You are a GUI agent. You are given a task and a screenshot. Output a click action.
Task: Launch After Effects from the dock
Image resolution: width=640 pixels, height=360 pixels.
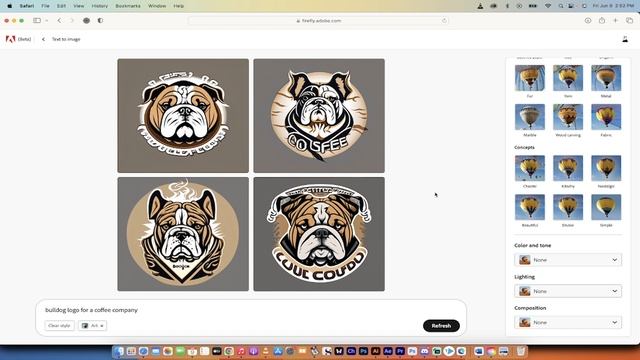pyautogui.click(x=388, y=351)
